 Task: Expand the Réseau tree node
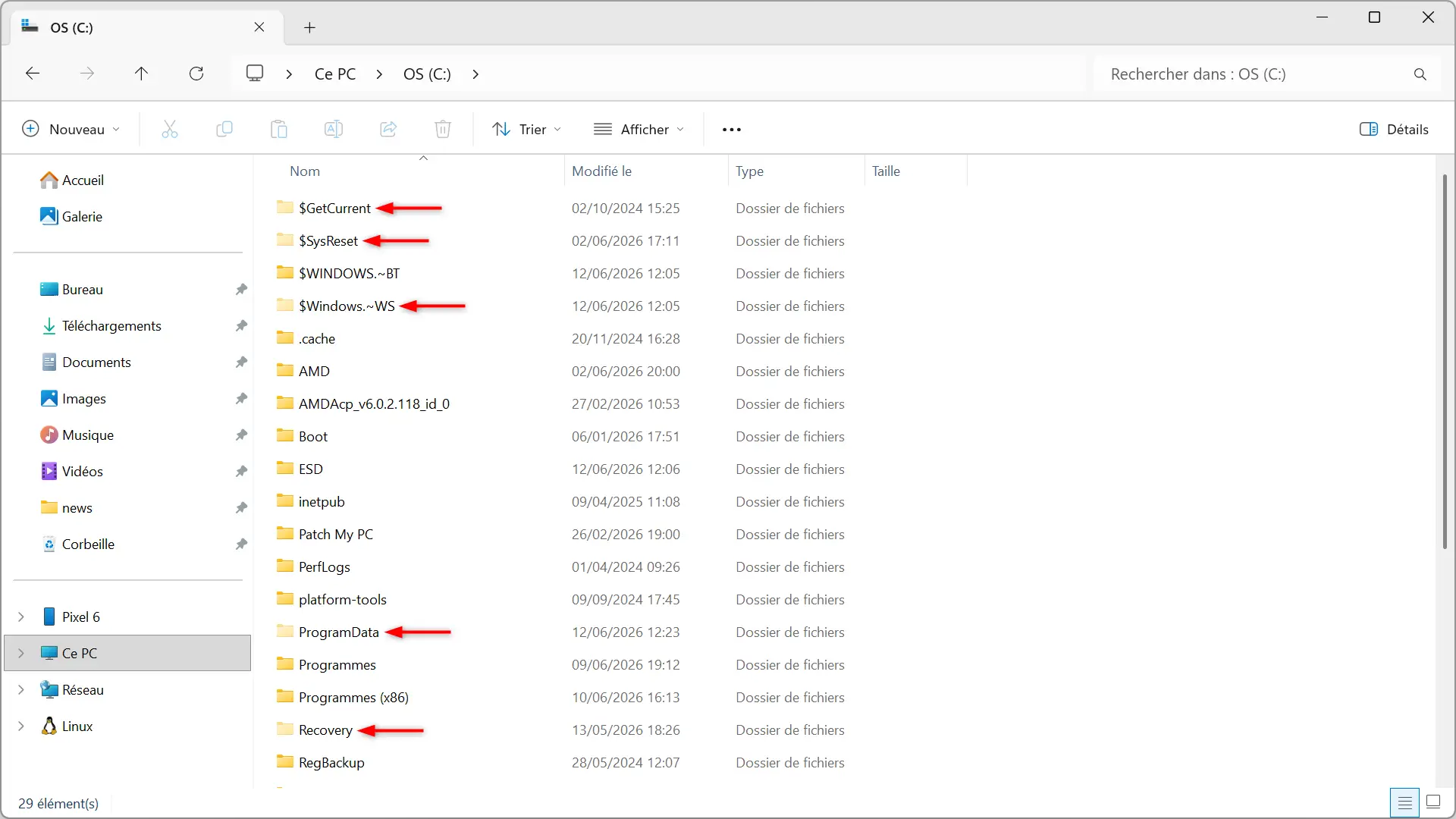(x=21, y=689)
